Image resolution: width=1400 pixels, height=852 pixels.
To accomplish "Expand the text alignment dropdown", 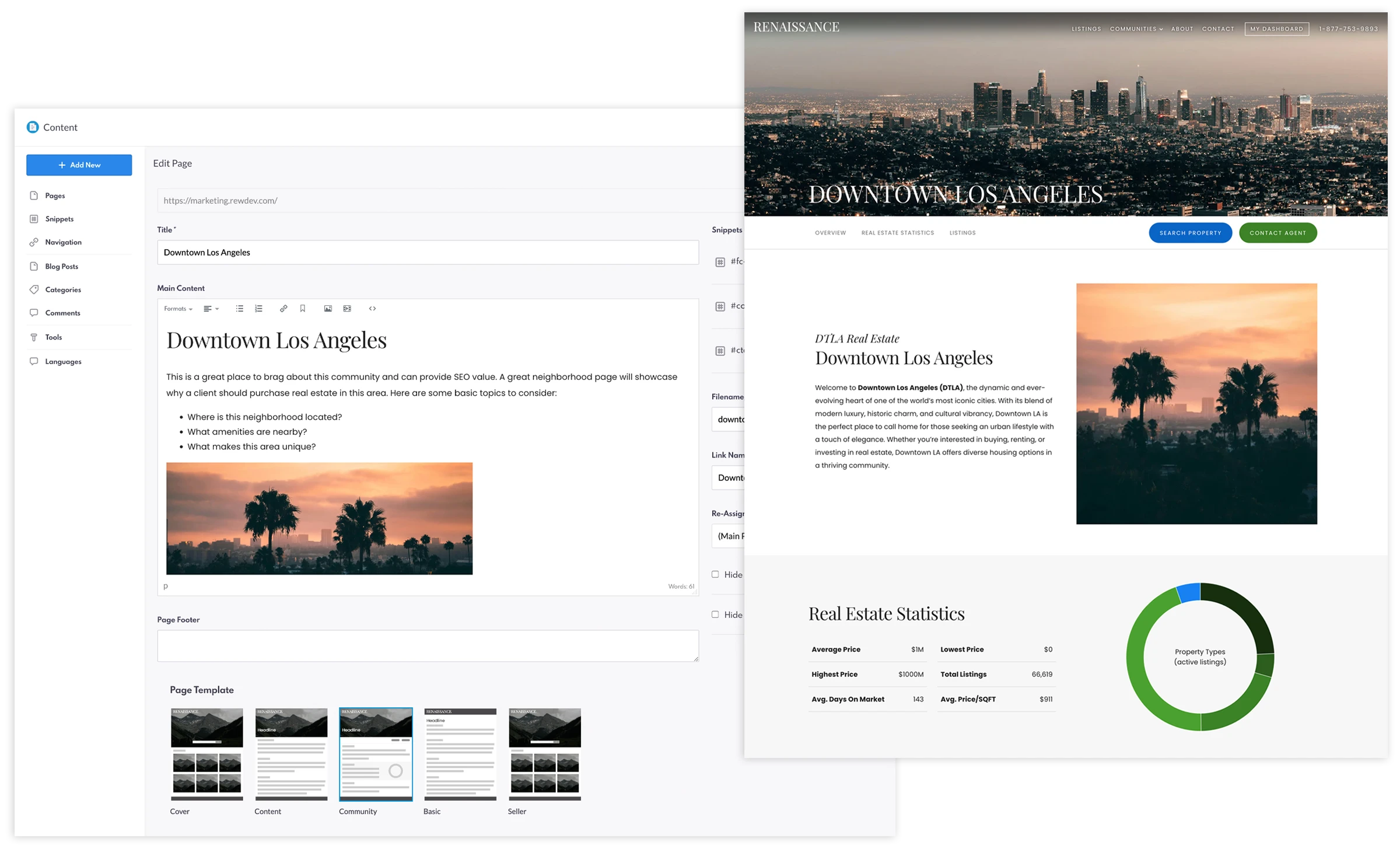I will point(211,309).
